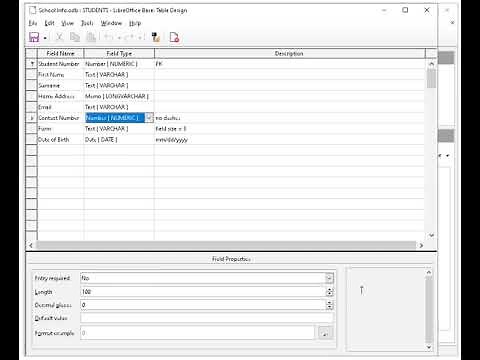480x360 pixels.
Task: Click the Undo arrow icon
Action: [x=109, y=37]
